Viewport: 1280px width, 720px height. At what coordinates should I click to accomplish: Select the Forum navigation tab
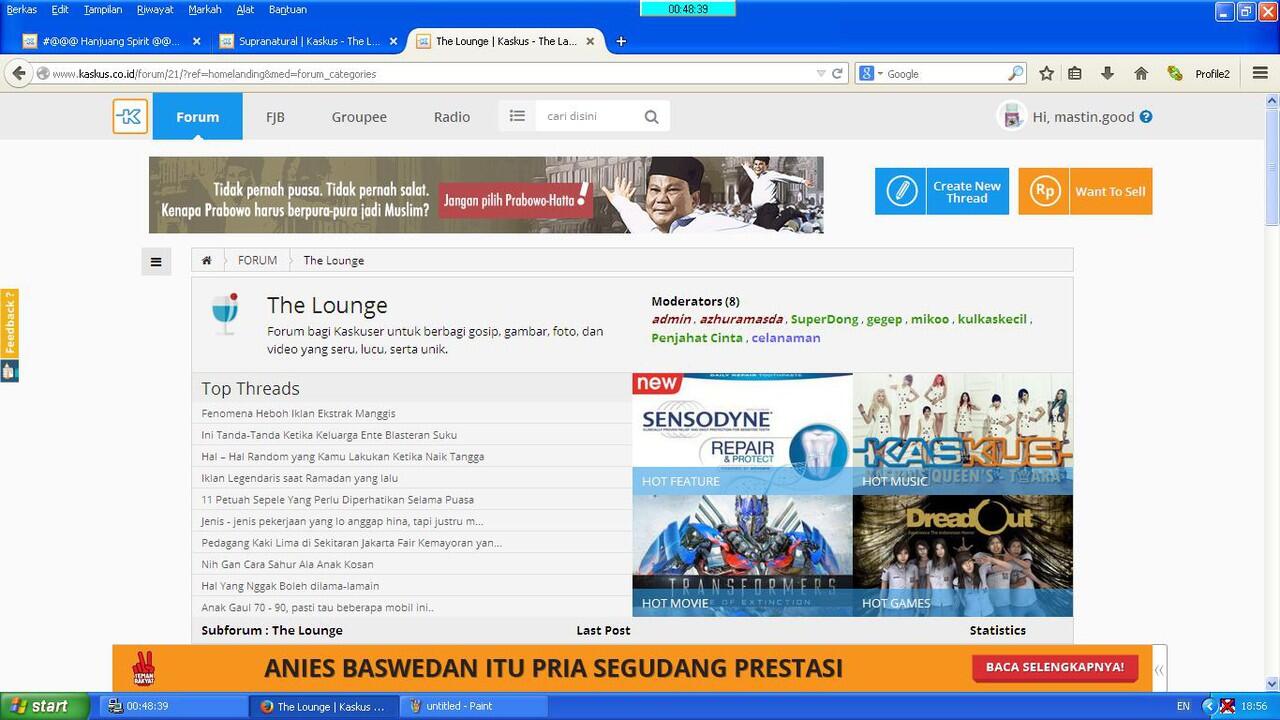pos(197,116)
